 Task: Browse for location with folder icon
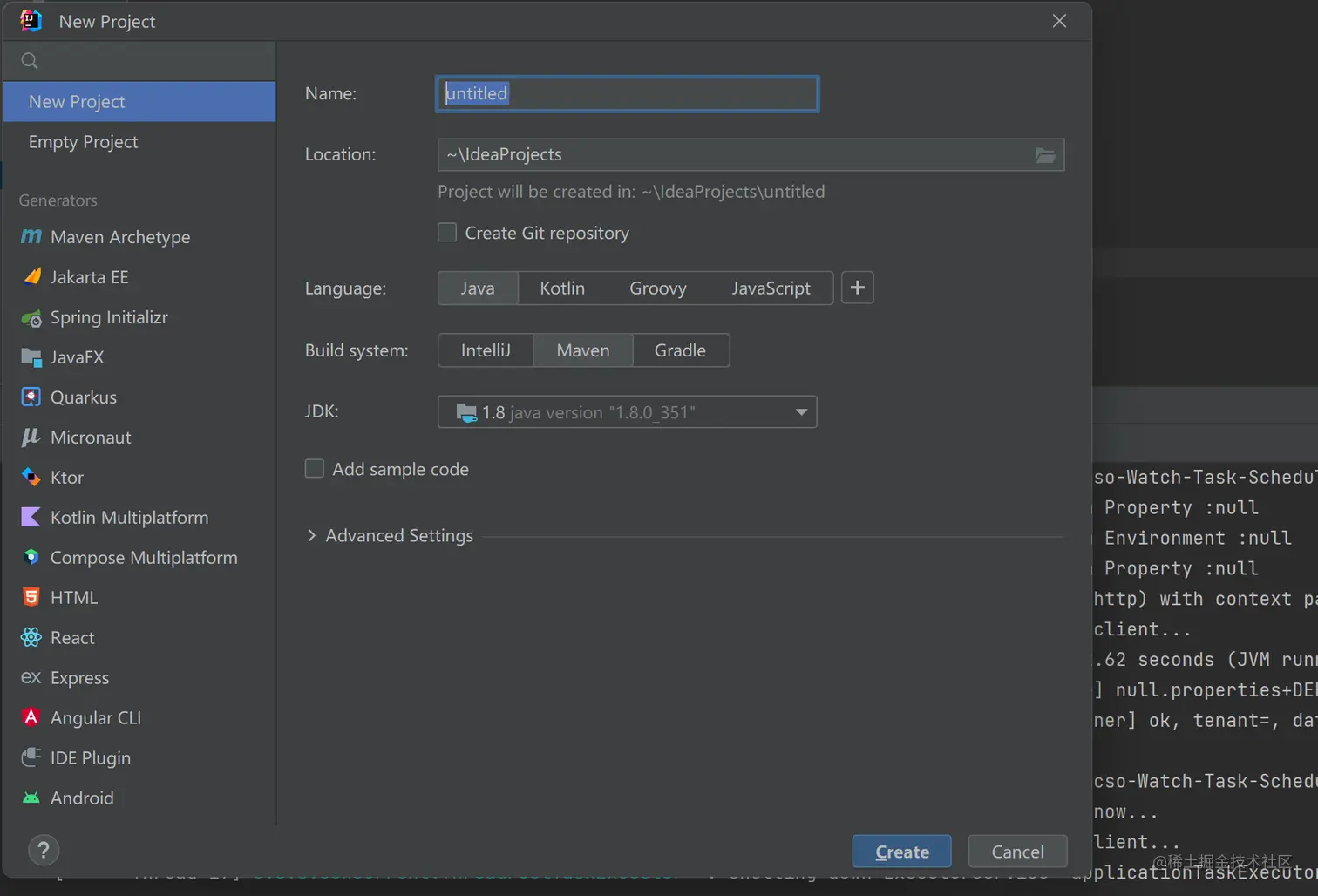coord(1045,155)
